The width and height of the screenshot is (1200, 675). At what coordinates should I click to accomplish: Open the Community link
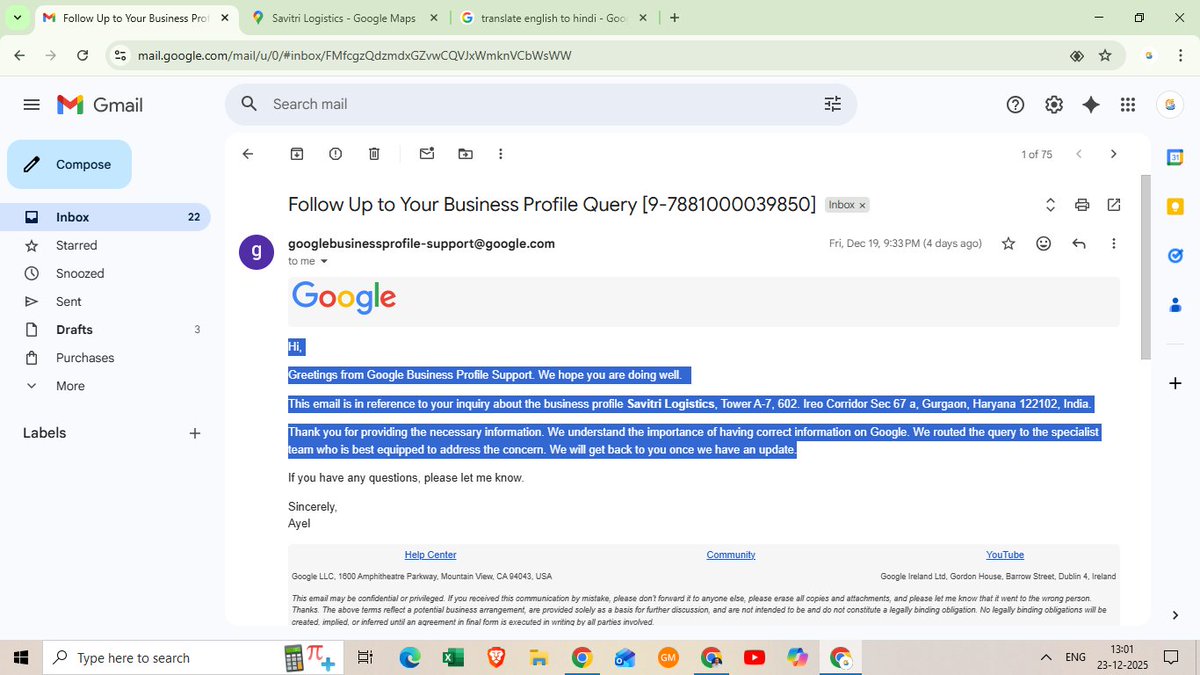point(731,555)
